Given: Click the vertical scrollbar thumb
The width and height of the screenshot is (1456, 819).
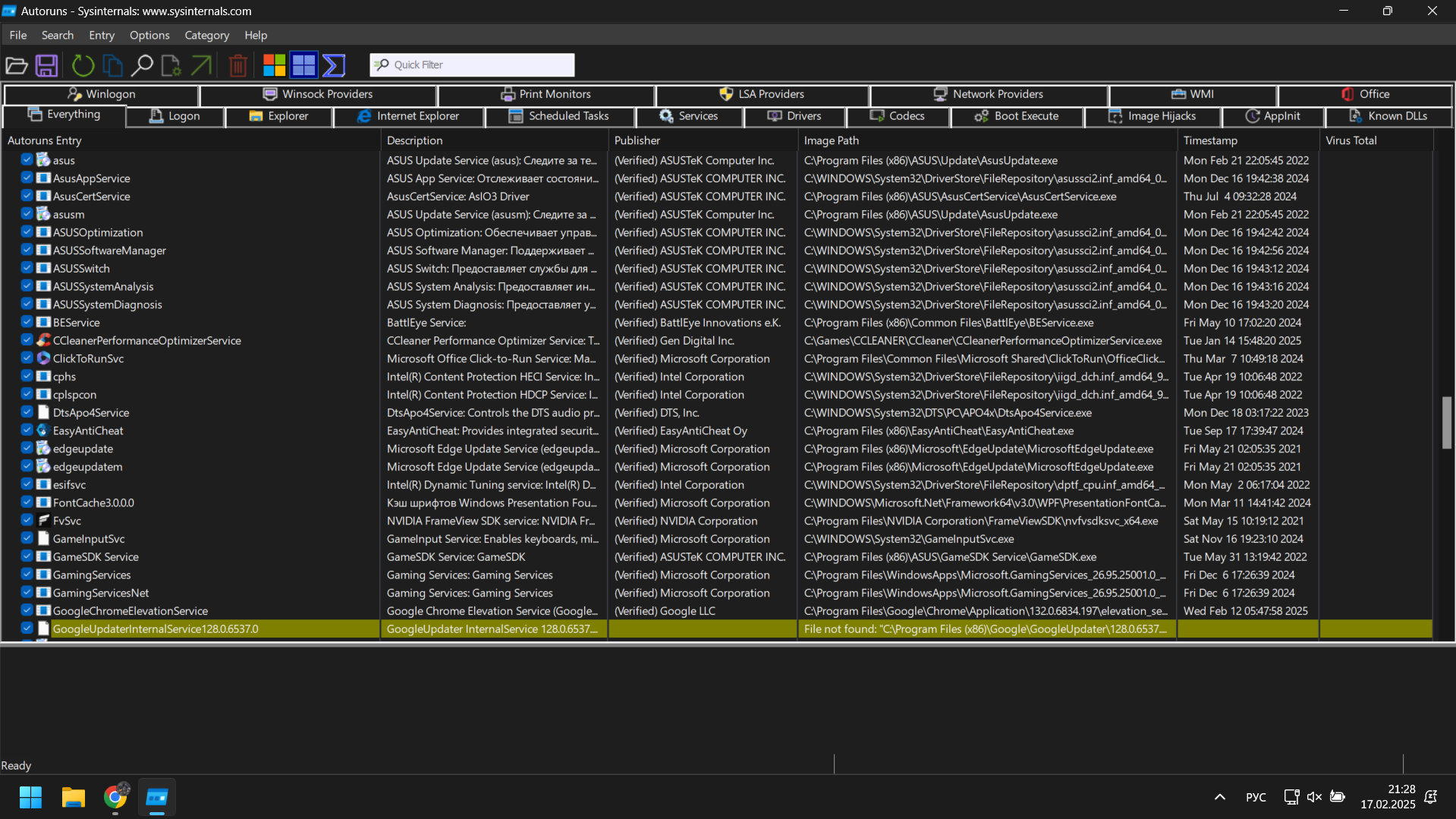Looking at the screenshot, I should 1446,422.
